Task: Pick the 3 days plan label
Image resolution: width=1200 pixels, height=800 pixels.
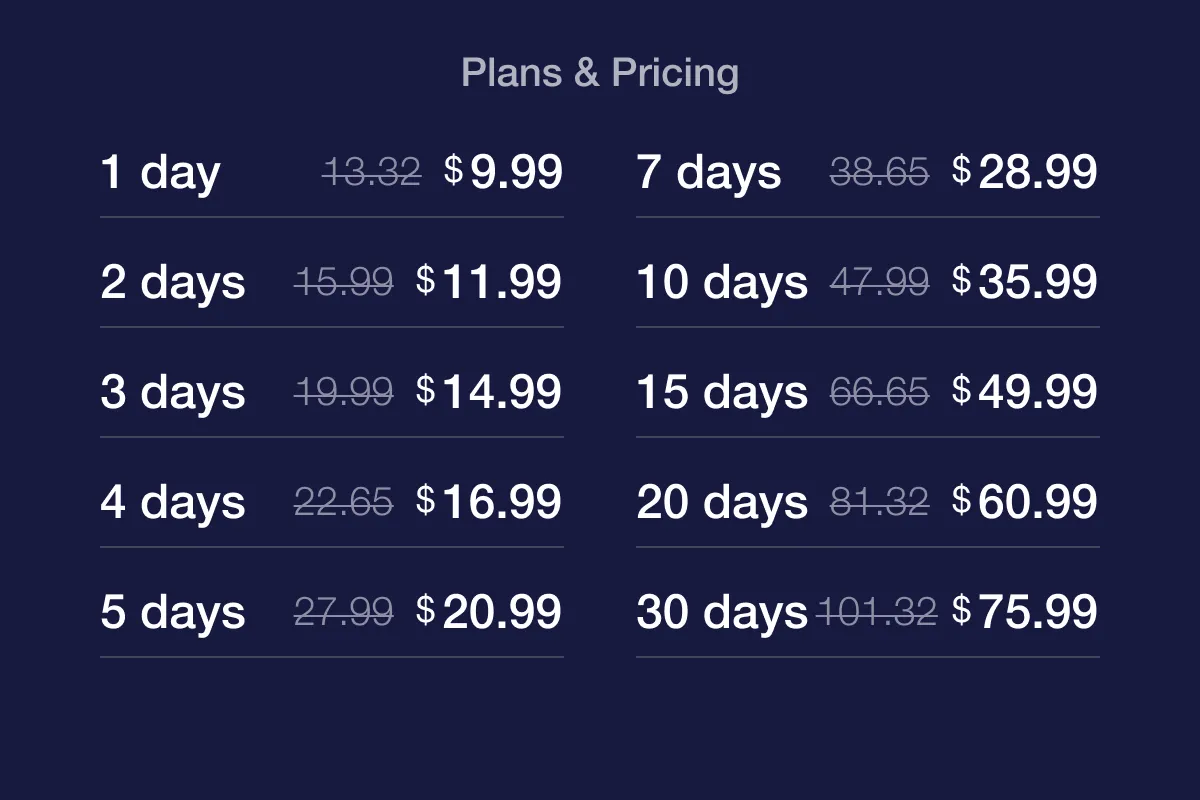Action: click(x=172, y=393)
